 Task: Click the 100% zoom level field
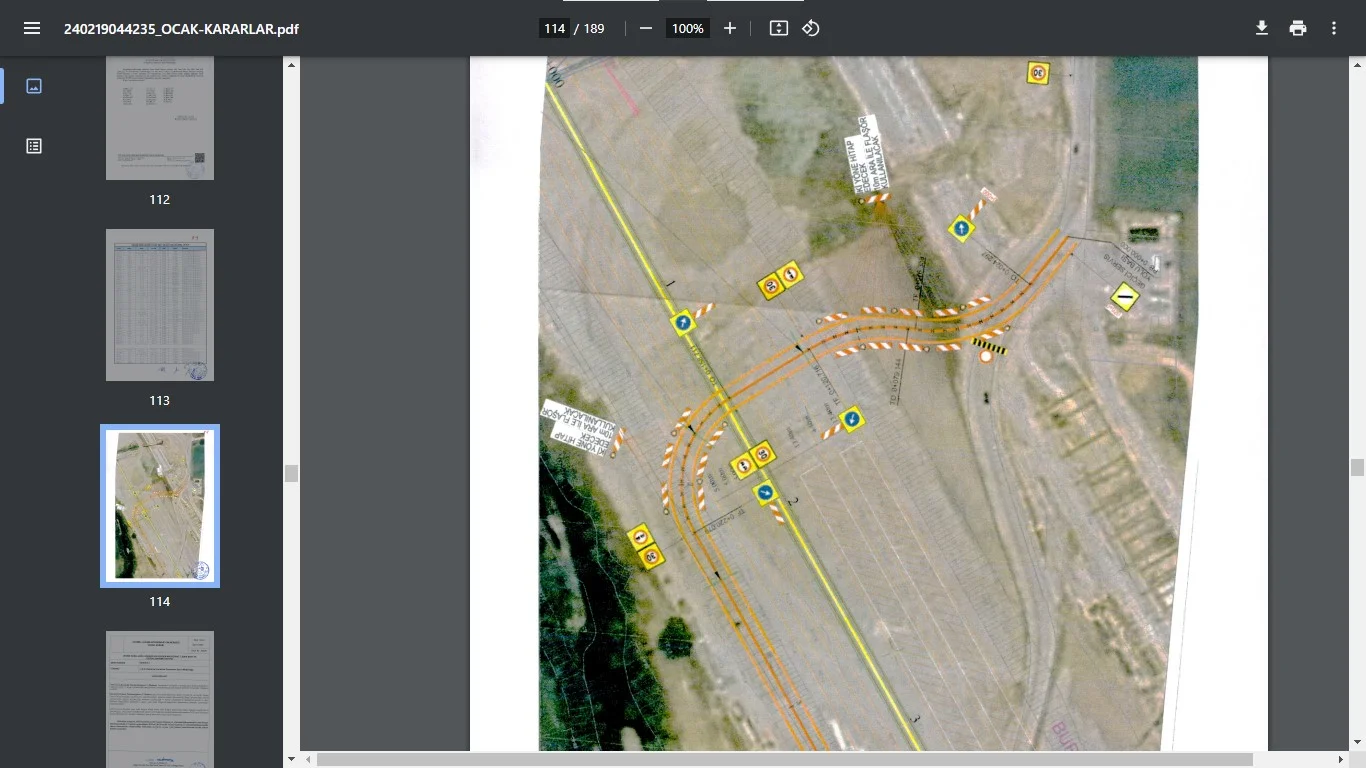688,28
